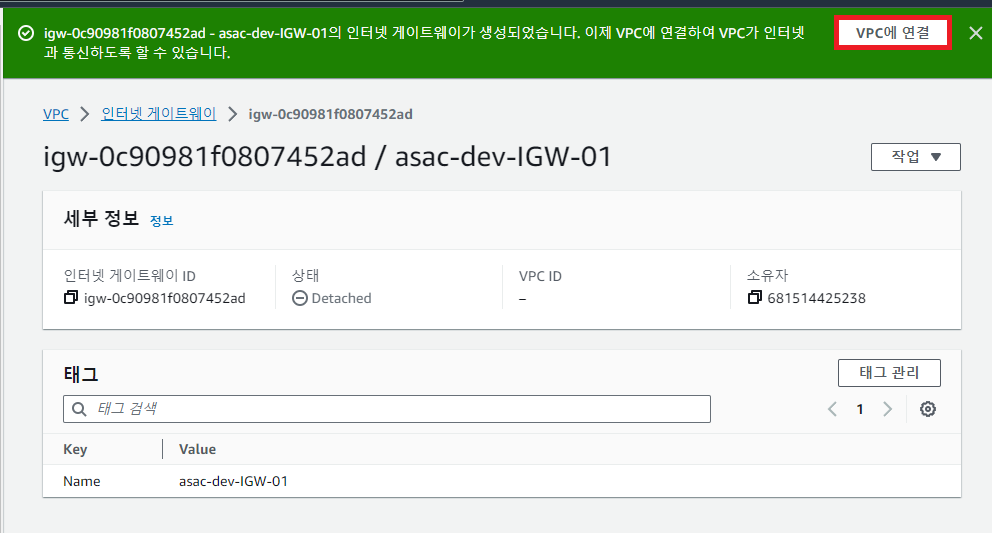Screen dimensions: 992x533
Task: Click the success checkmark icon in the banner
Action: (x=26, y=33)
